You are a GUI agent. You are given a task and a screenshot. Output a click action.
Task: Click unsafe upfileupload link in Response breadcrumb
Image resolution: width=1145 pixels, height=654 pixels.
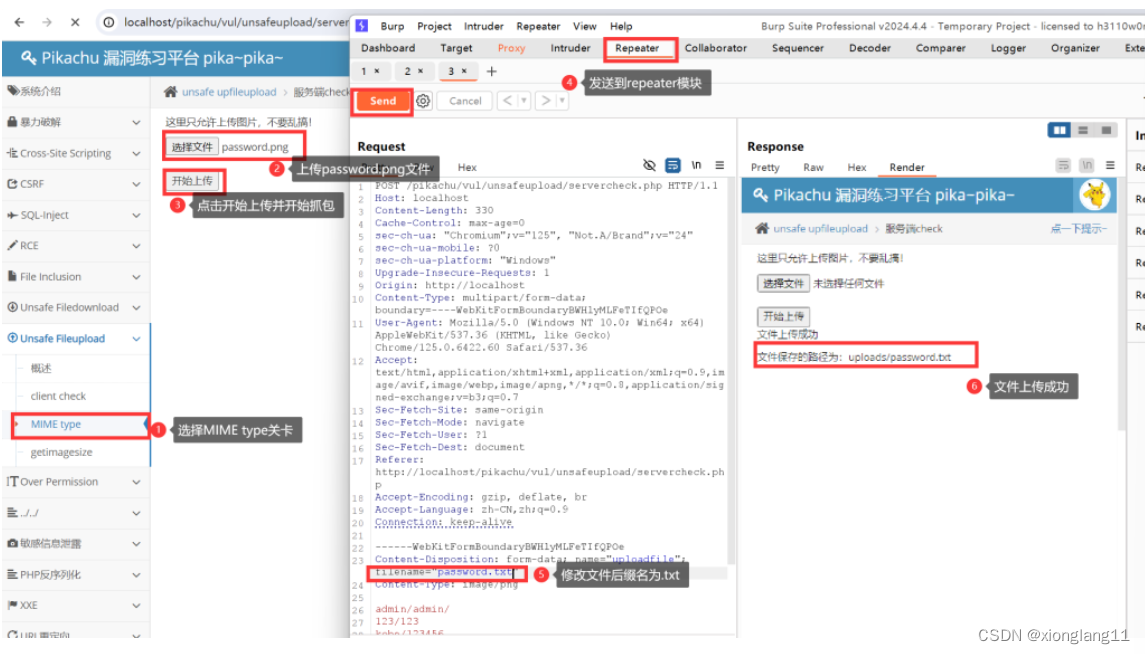point(821,228)
